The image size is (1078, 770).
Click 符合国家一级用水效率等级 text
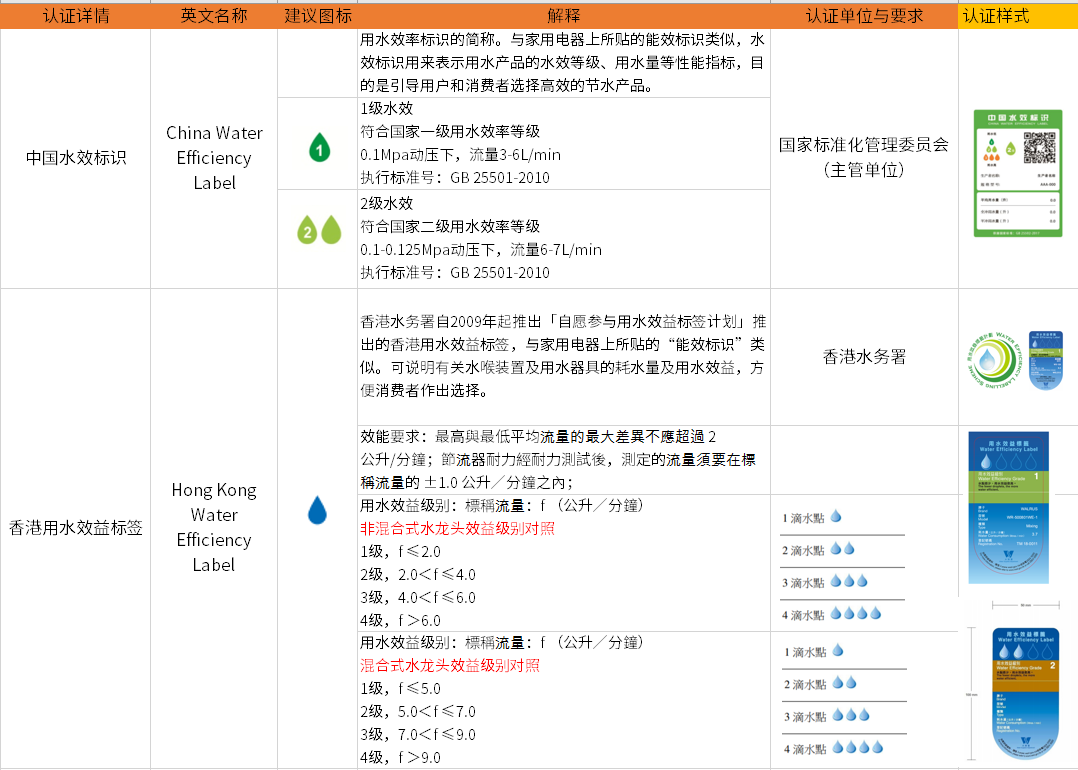pyautogui.click(x=450, y=131)
